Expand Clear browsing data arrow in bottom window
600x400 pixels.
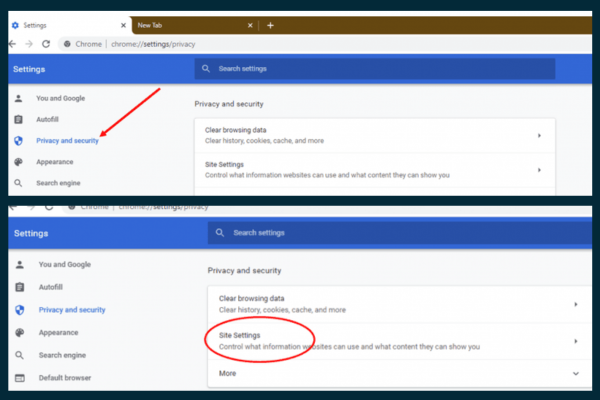(576, 304)
